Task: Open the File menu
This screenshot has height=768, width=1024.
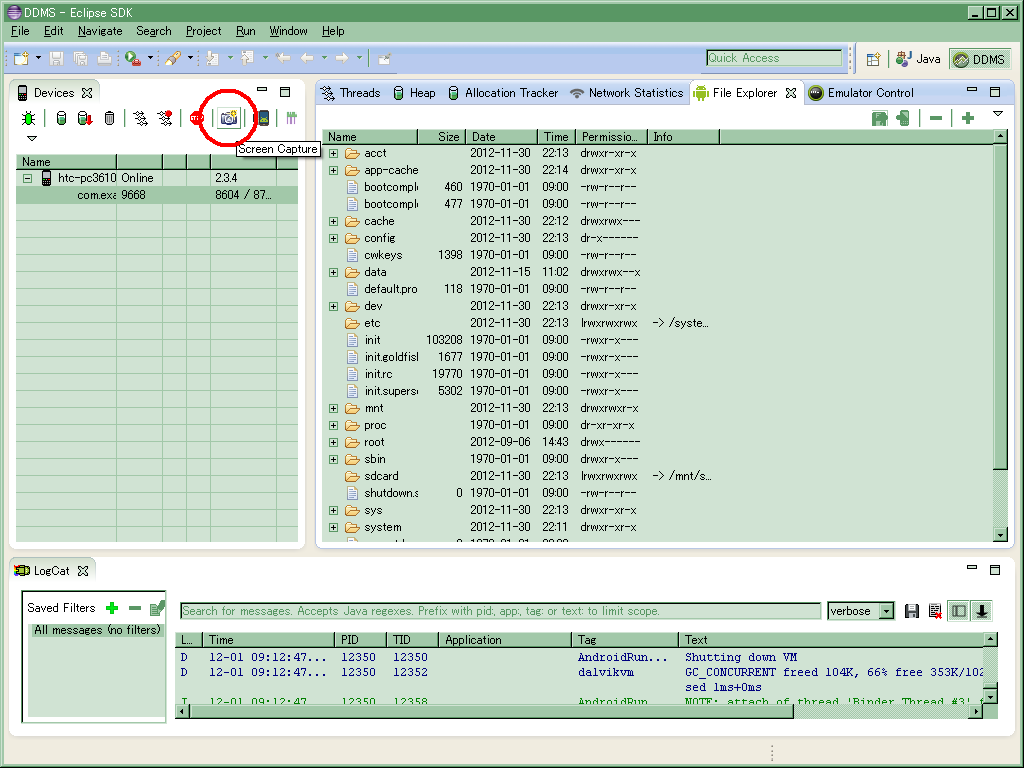Action: coord(20,31)
